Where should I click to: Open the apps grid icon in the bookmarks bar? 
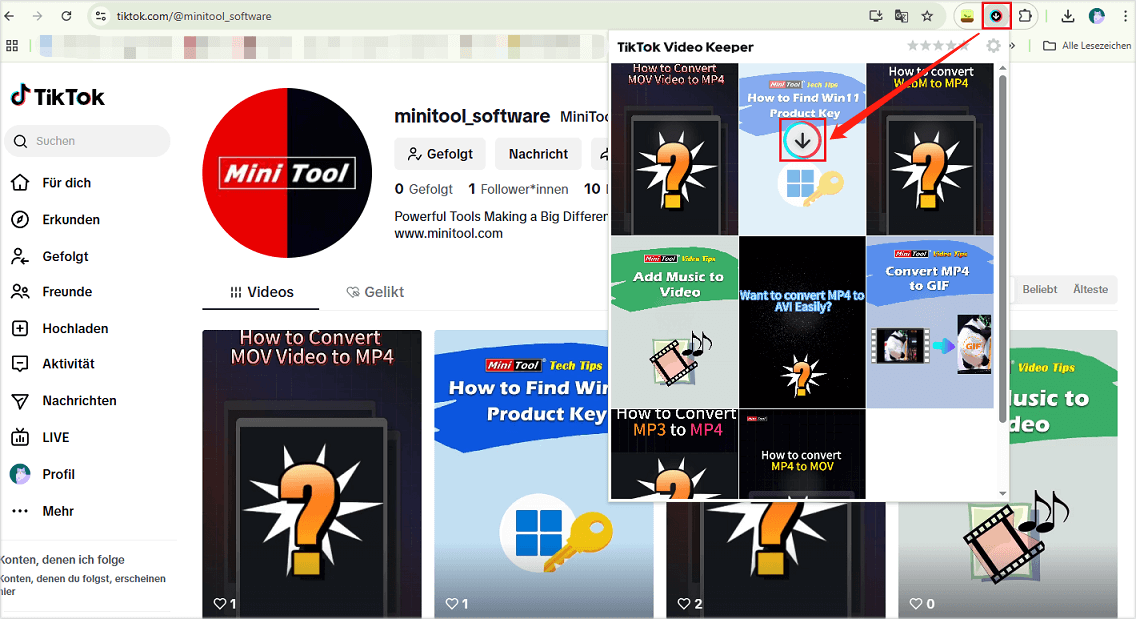[12, 46]
